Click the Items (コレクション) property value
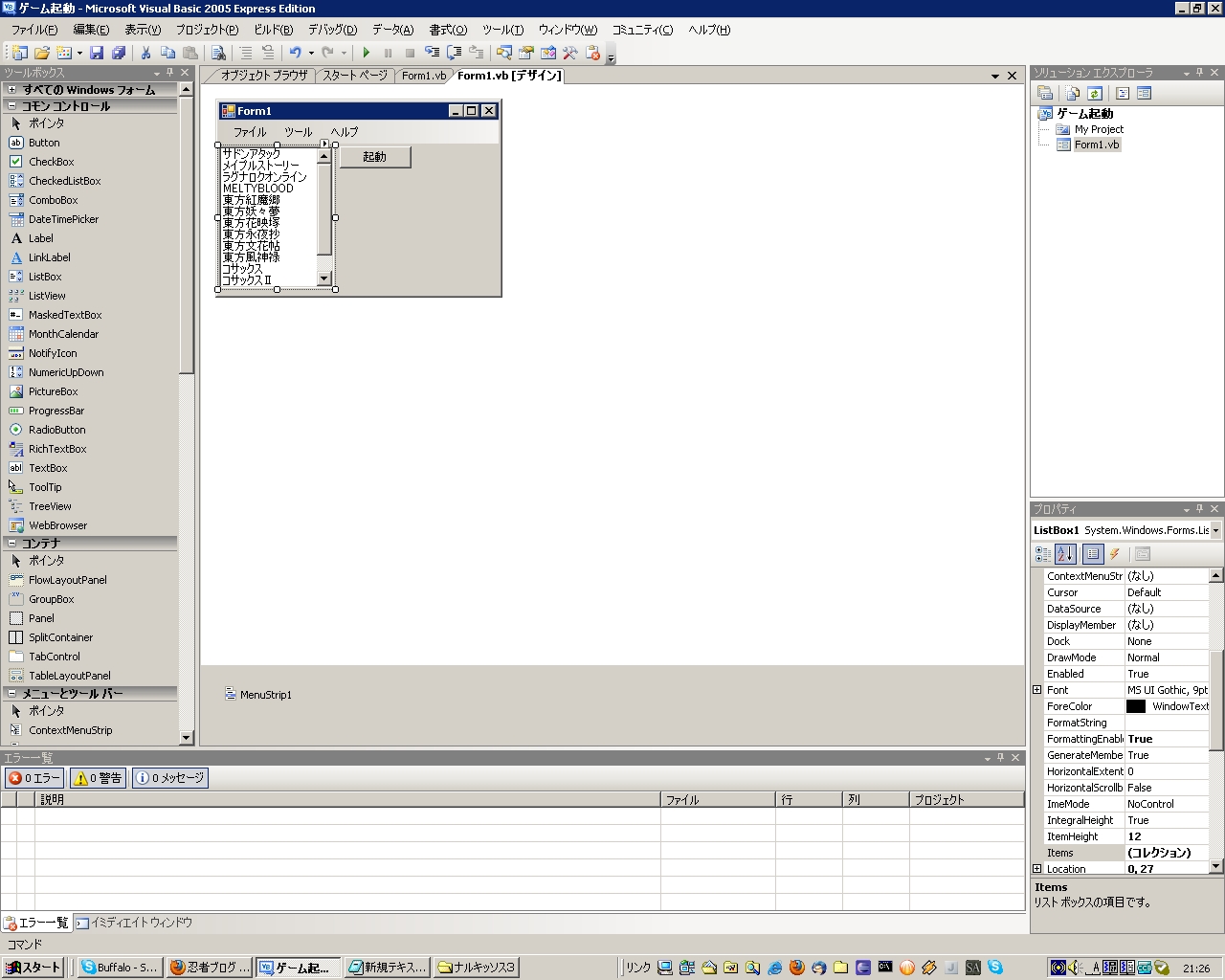1225x980 pixels. (x=1167, y=853)
